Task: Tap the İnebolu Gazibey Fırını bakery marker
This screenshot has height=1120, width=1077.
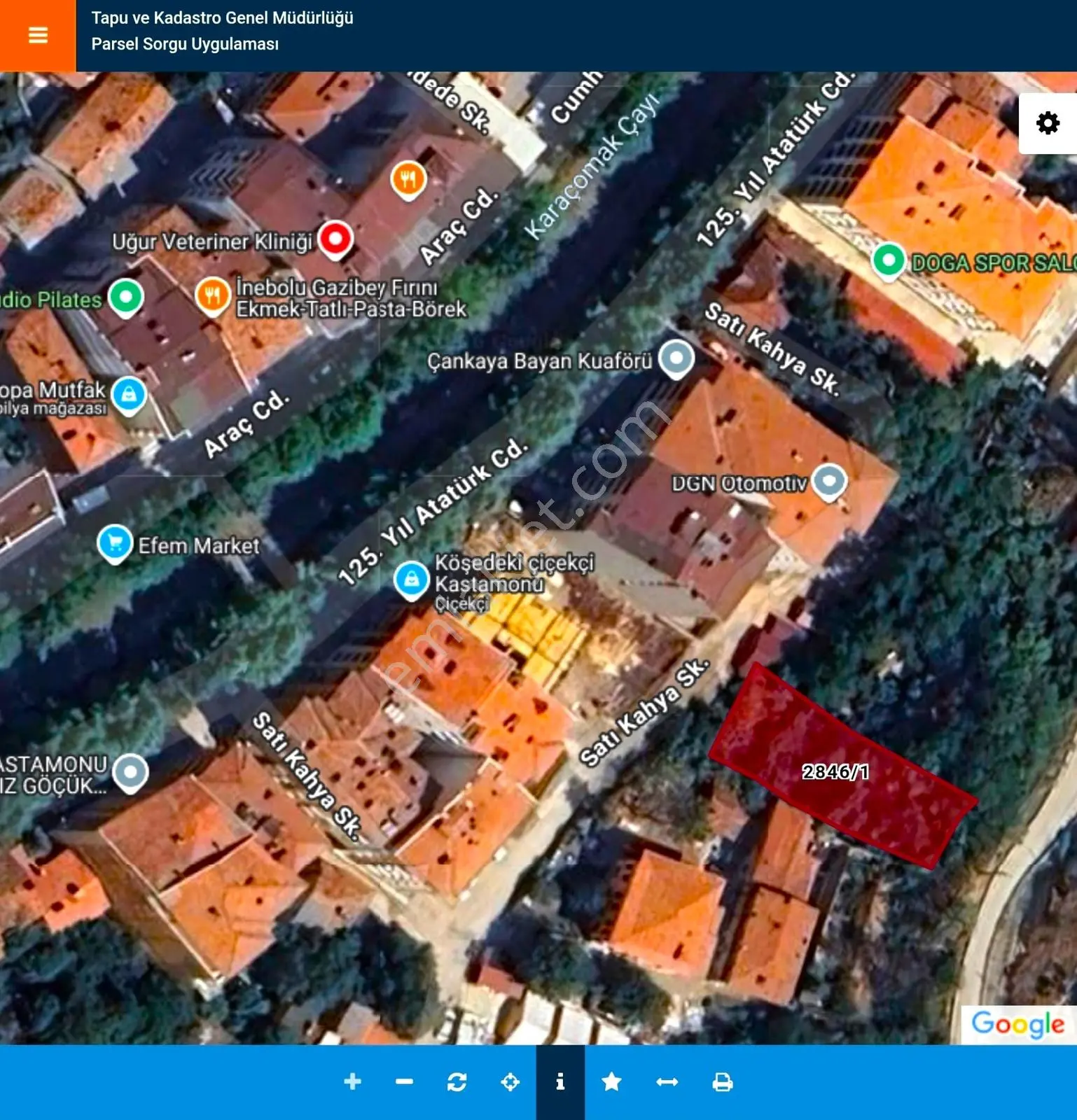Action: coord(213,297)
